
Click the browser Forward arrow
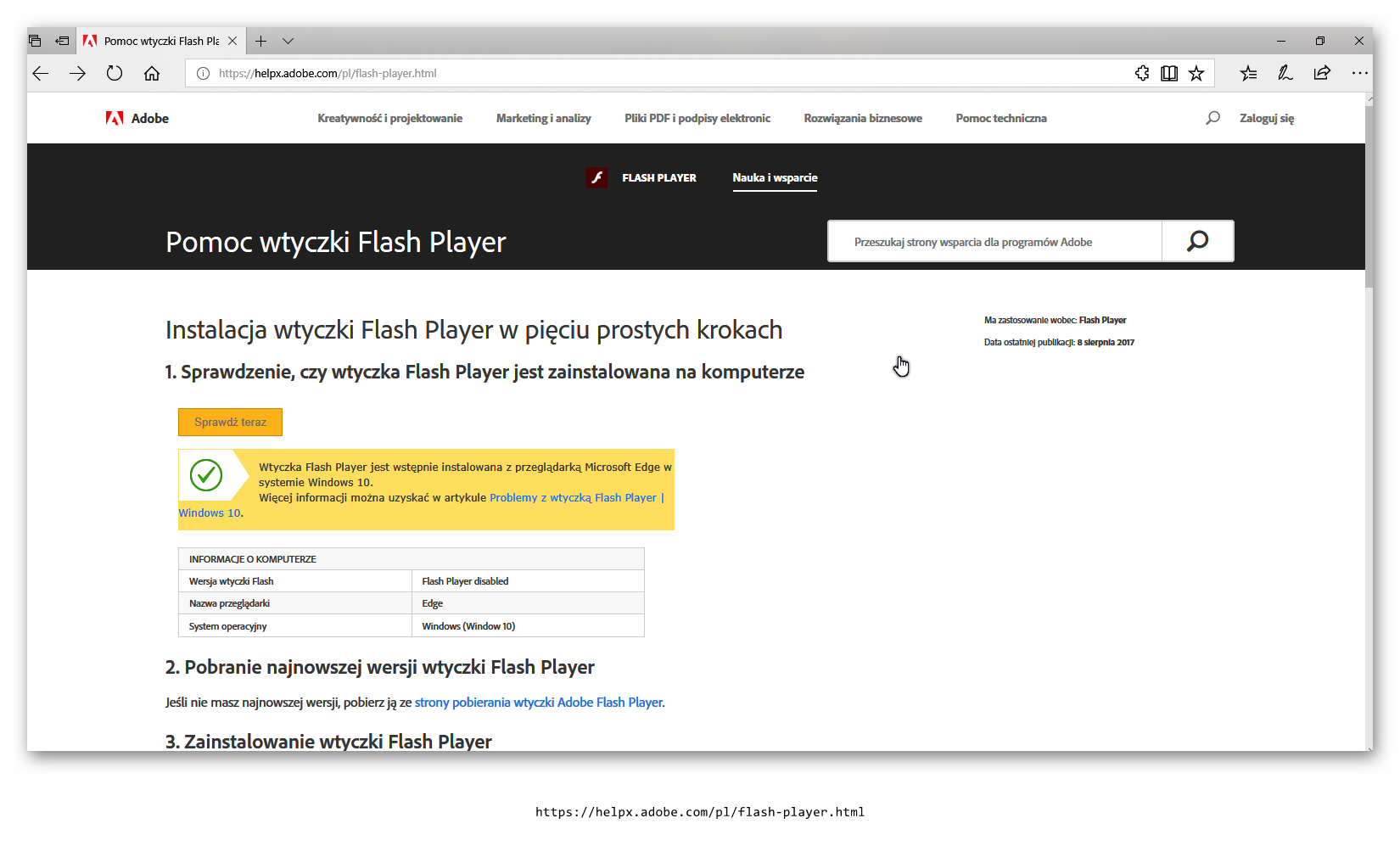[77, 73]
